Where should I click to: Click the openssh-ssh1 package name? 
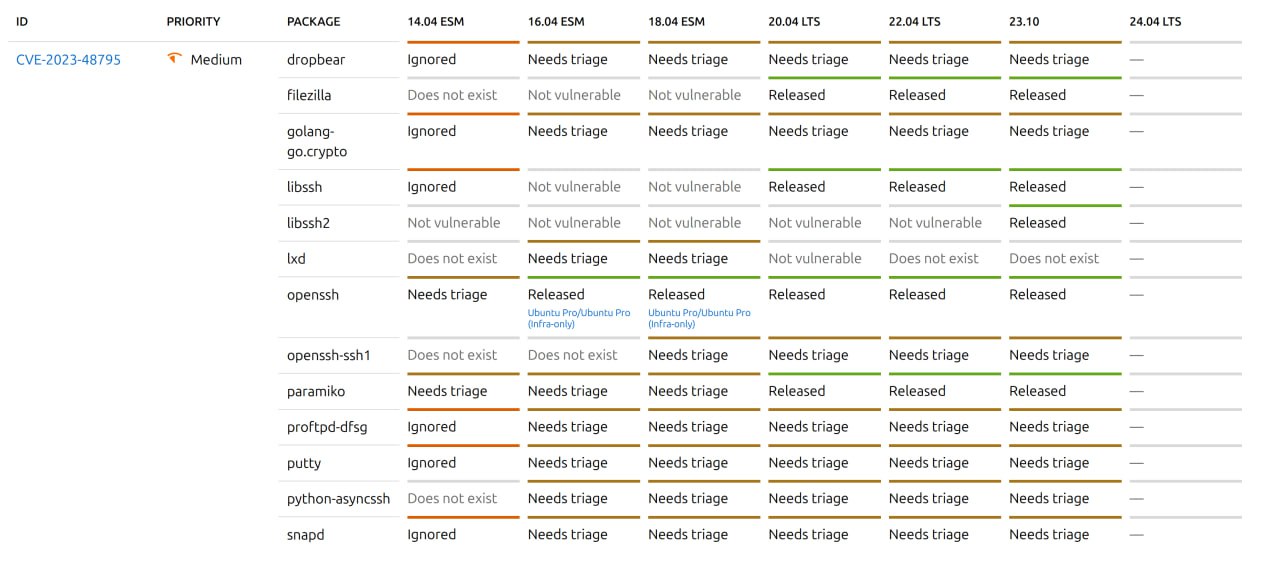click(x=328, y=355)
